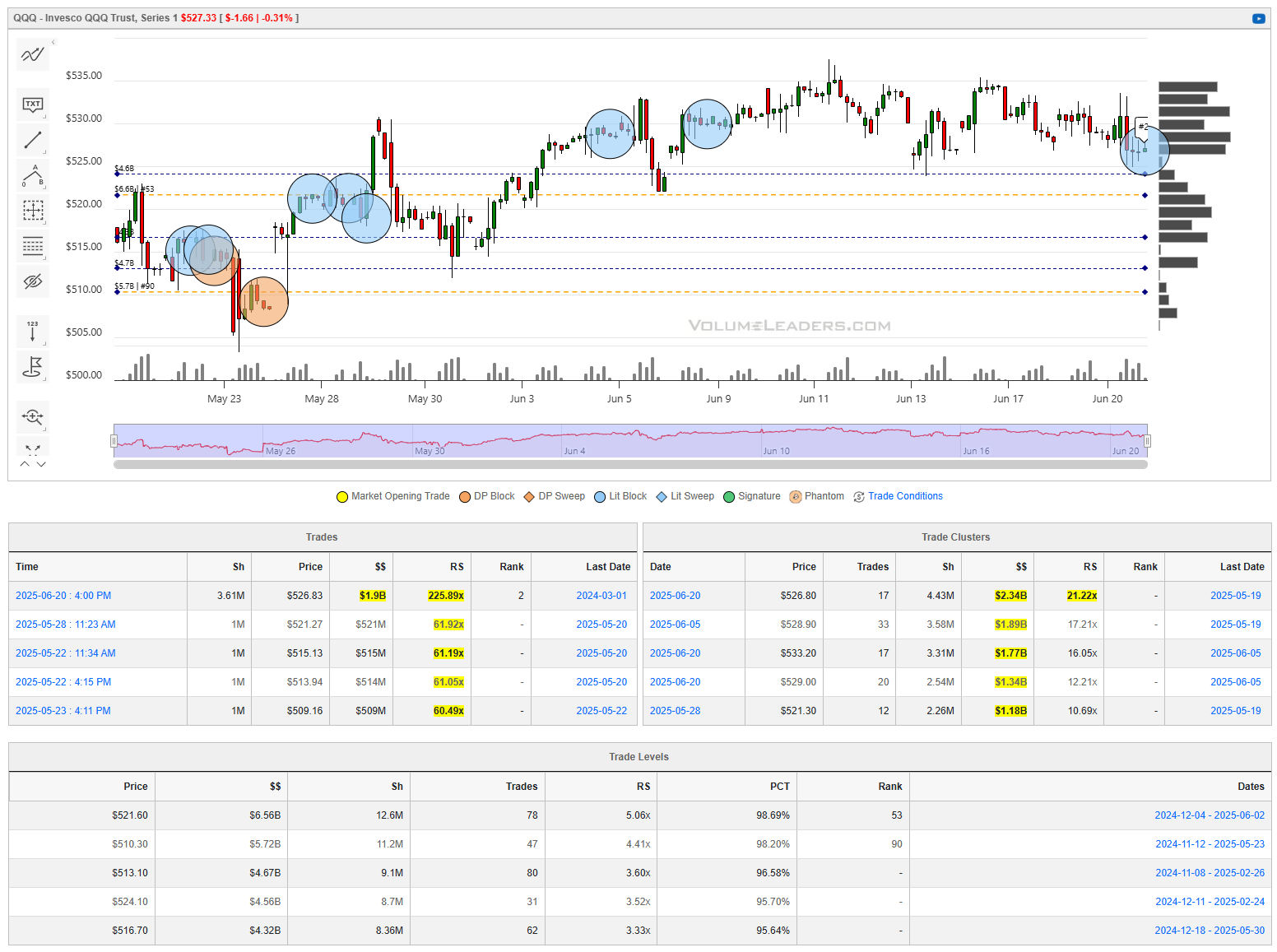This screenshot has width=1277, height=952.
Task: Open trade 2025-06-20 : 4:00 PM
Action: pos(63,596)
